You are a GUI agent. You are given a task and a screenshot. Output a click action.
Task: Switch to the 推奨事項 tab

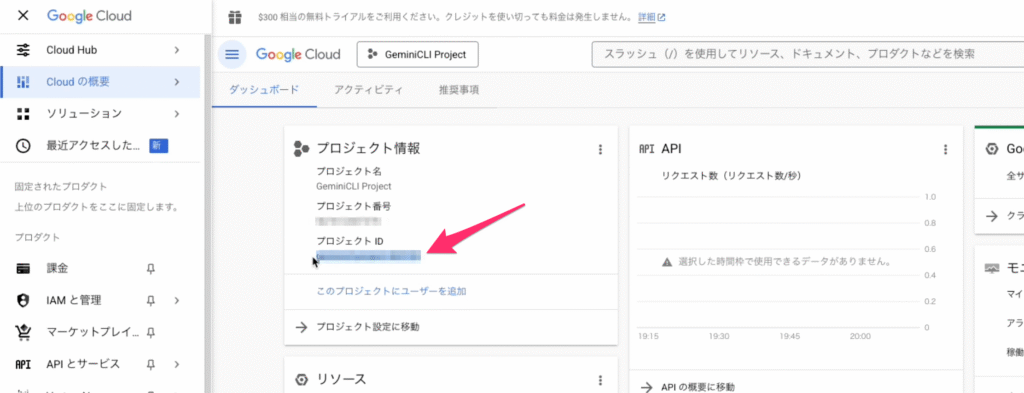pos(459,89)
